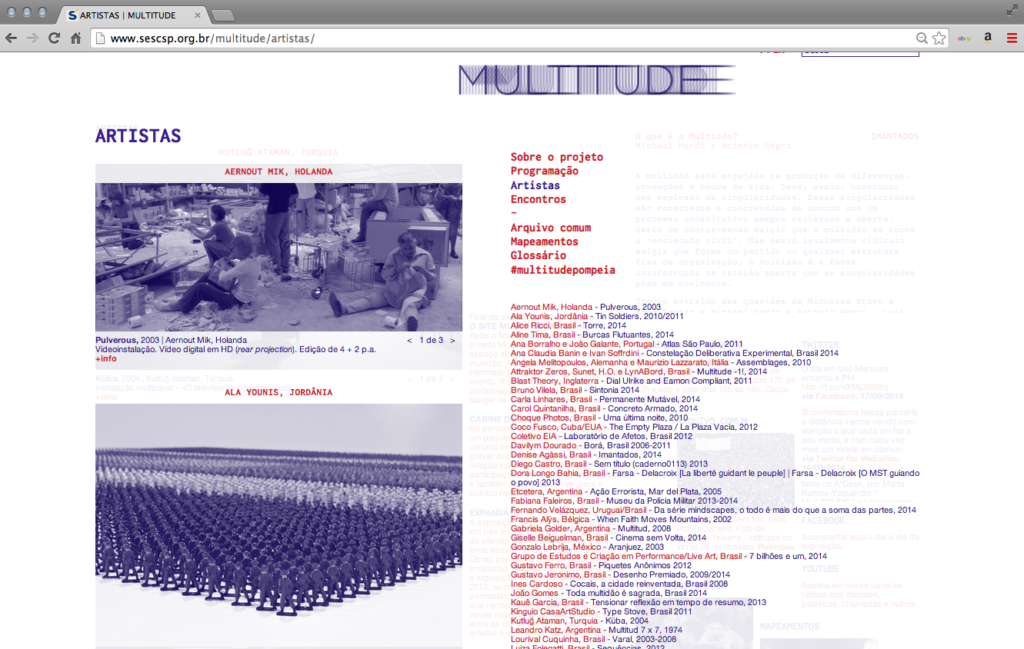Open Ala Younis, Jordânia list link
The width and height of the screenshot is (1024, 649).
click(549, 316)
